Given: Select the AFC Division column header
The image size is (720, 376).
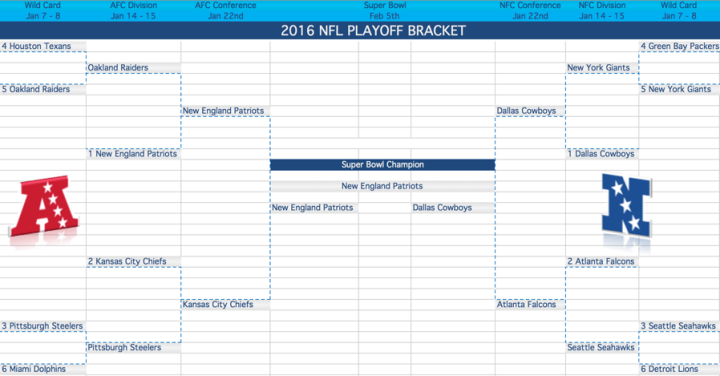Looking at the screenshot, I should (x=134, y=11).
